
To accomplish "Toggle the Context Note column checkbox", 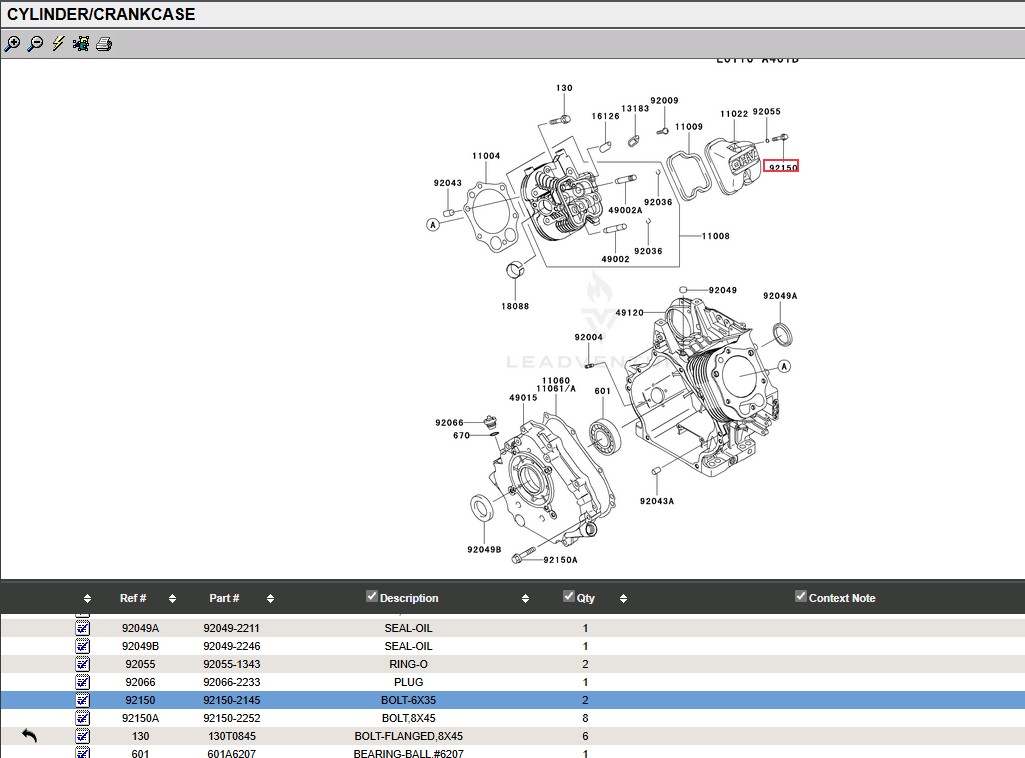I will [x=800, y=597].
